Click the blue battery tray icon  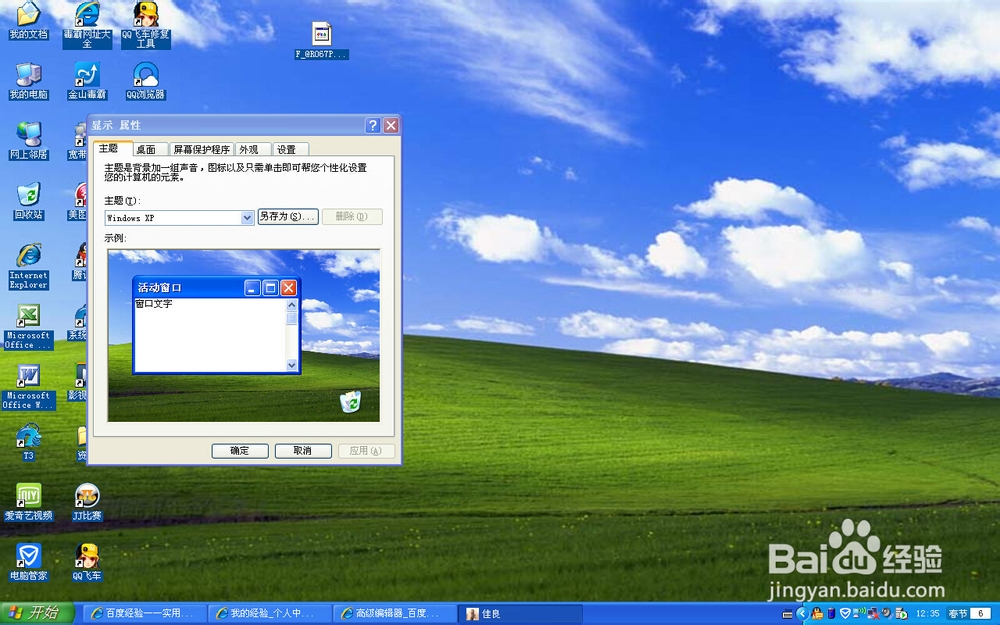831,614
